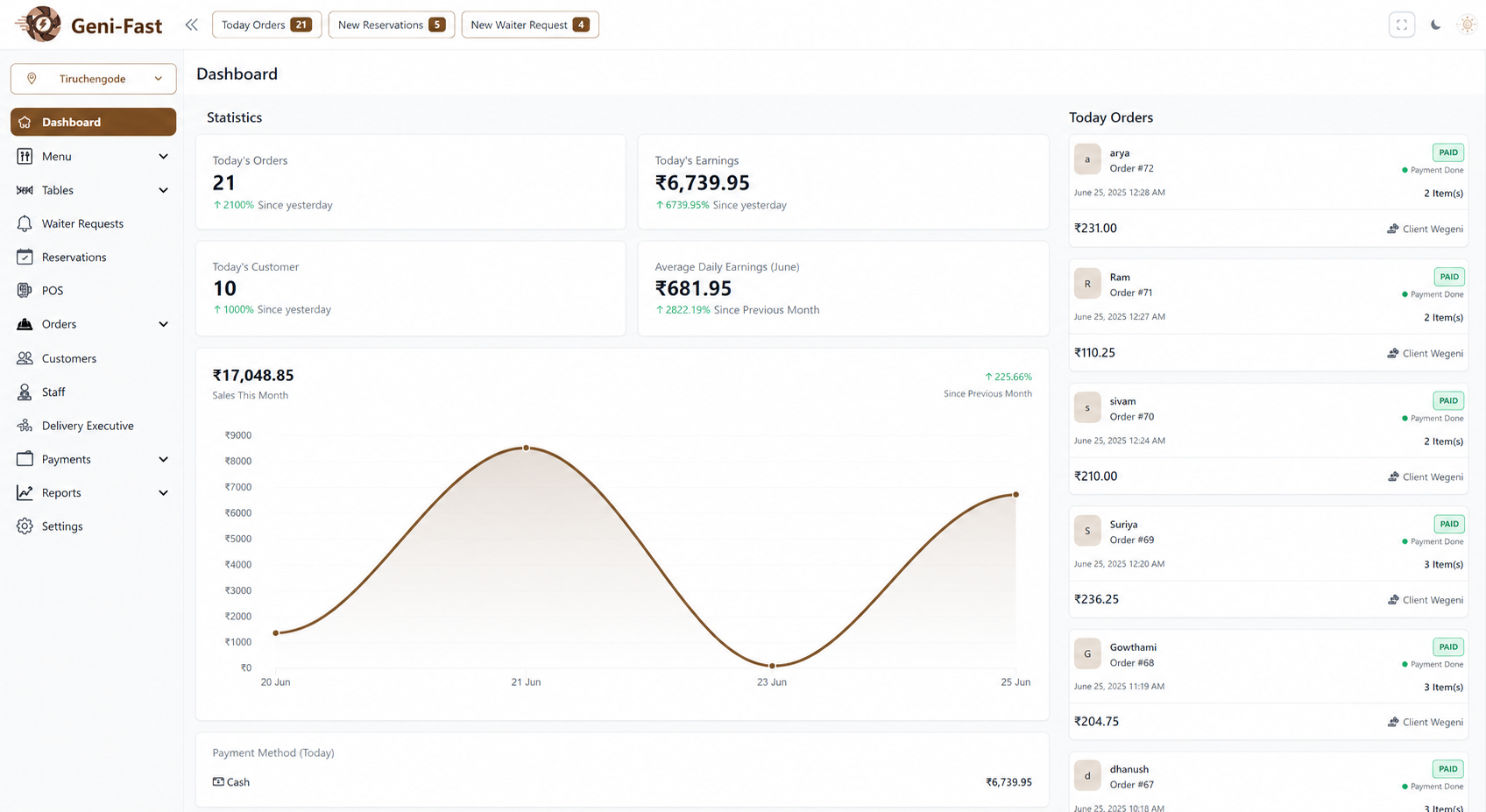Click the Orders cloche icon
1486x812 pixels.
(25, 324)
